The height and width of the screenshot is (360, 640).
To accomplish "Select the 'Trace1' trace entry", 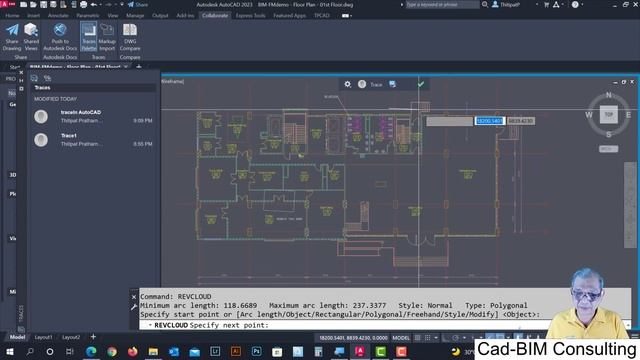I will 93,140.
